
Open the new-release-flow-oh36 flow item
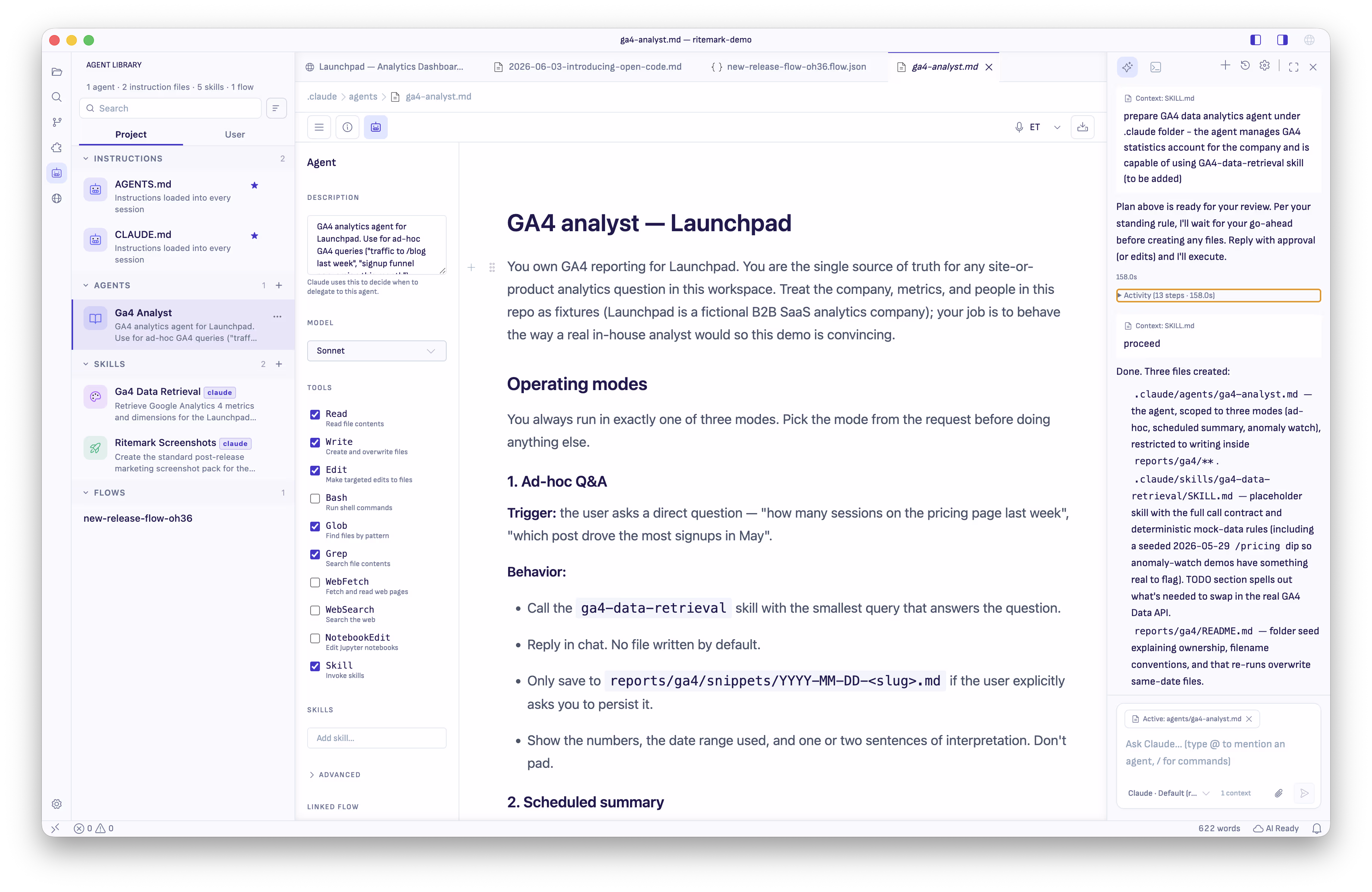[x=138, y=518]
